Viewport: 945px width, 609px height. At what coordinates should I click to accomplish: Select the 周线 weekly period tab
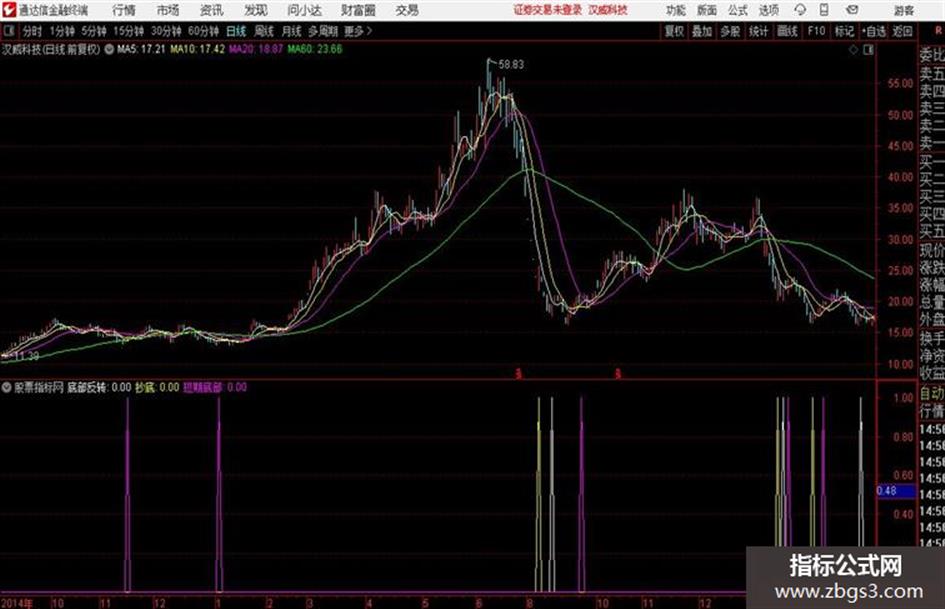(264, 31)
